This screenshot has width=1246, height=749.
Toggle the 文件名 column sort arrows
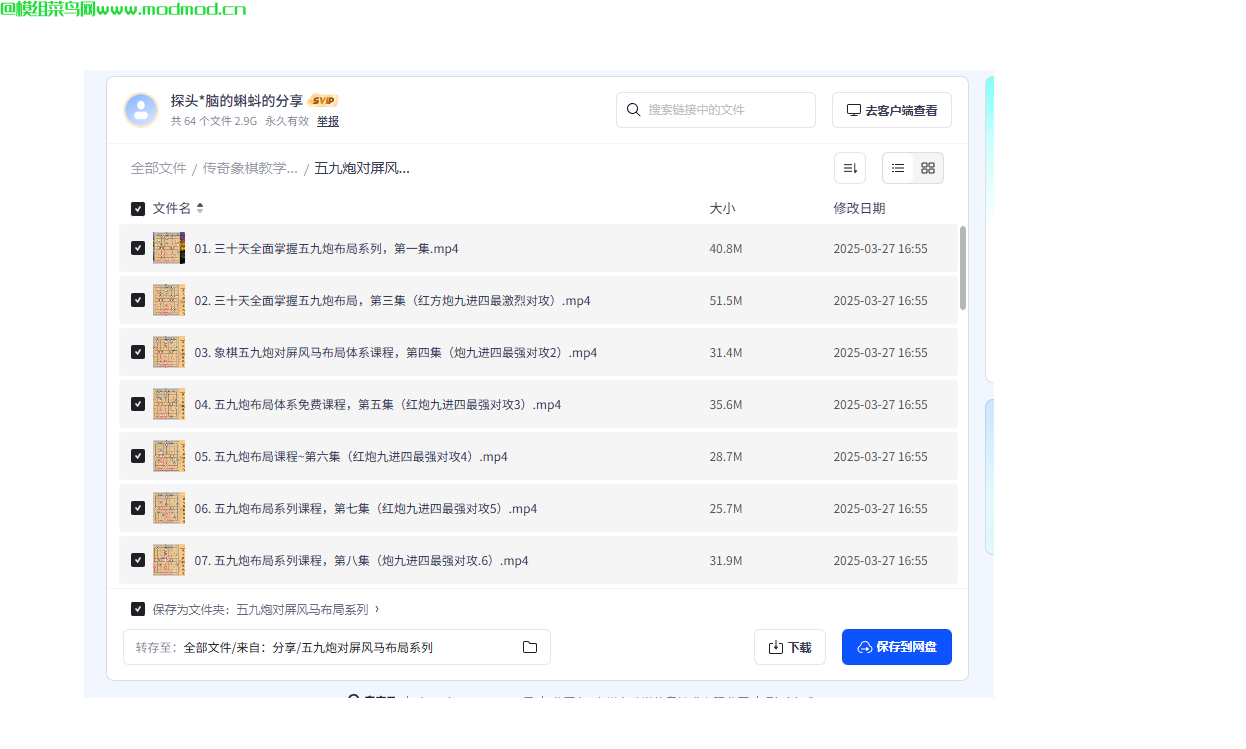pyautogui.click(x=199, y=208)
